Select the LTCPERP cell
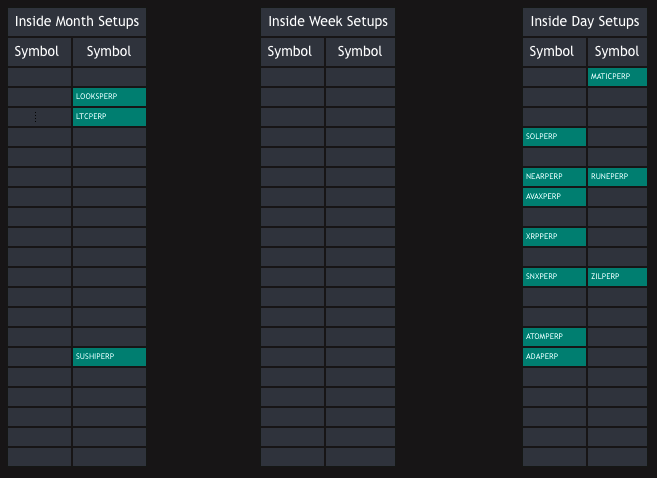Screen dimensions: 657x478 pyautogui.click(x=109, y=117)
